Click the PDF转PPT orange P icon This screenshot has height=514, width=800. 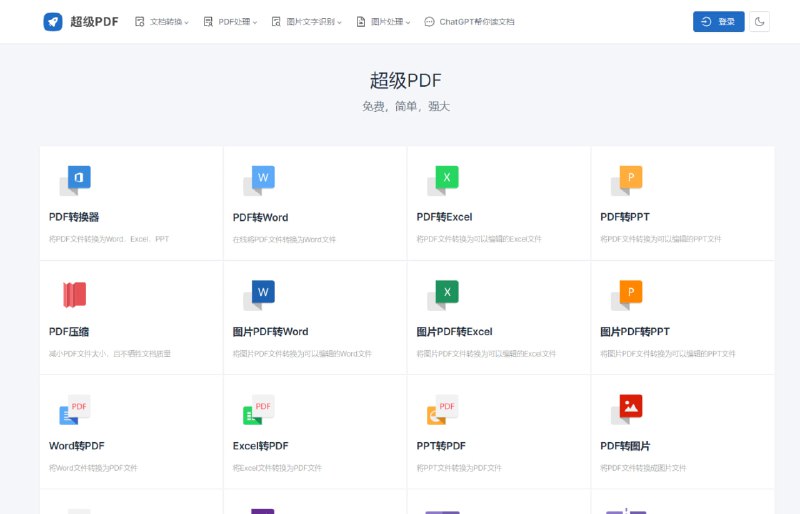tap(627, 180)
